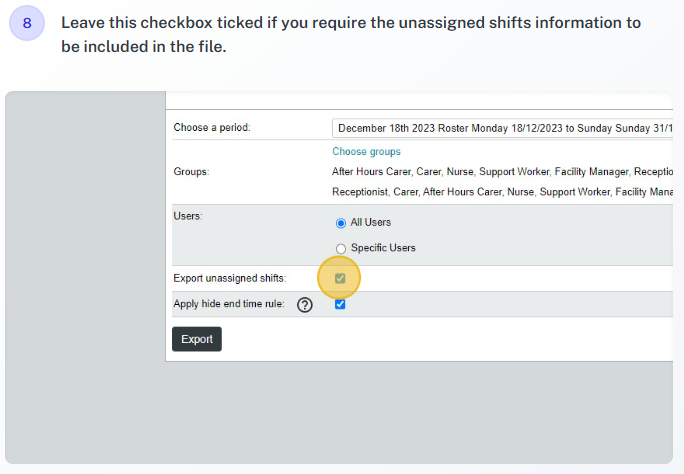Open the Choose a period dropdown
This screenshot has height=474, width=684.
coord(502,128)
